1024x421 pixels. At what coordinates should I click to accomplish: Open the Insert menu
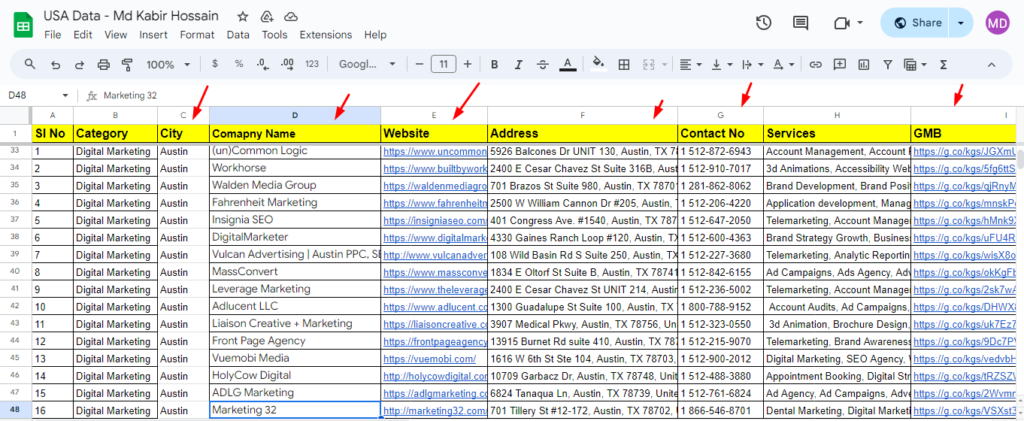(x=153, y=35)
